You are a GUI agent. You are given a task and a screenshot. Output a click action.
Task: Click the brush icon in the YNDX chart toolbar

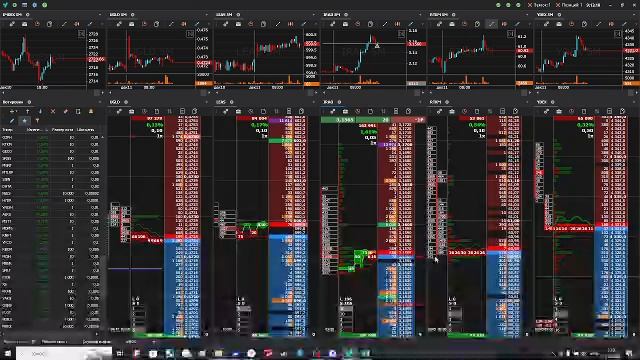[x=624, y=24]
